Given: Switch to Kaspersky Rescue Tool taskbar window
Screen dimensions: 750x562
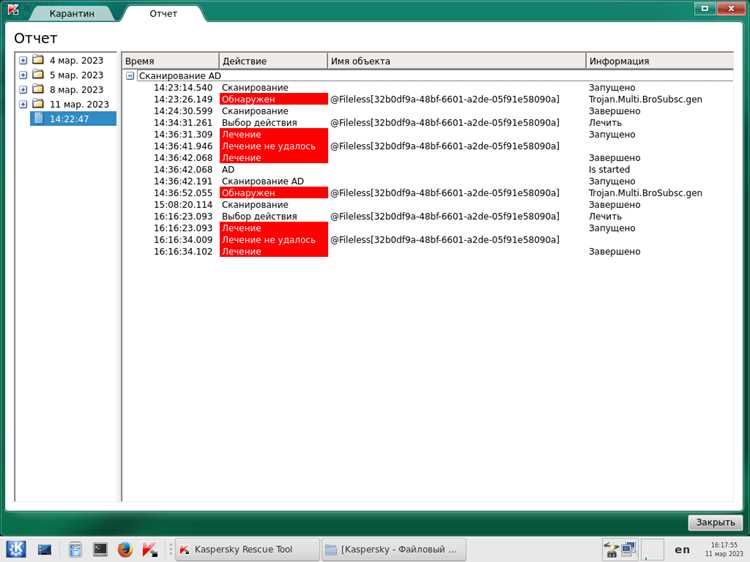Looking at the screenshot, I should pos(247,550).
